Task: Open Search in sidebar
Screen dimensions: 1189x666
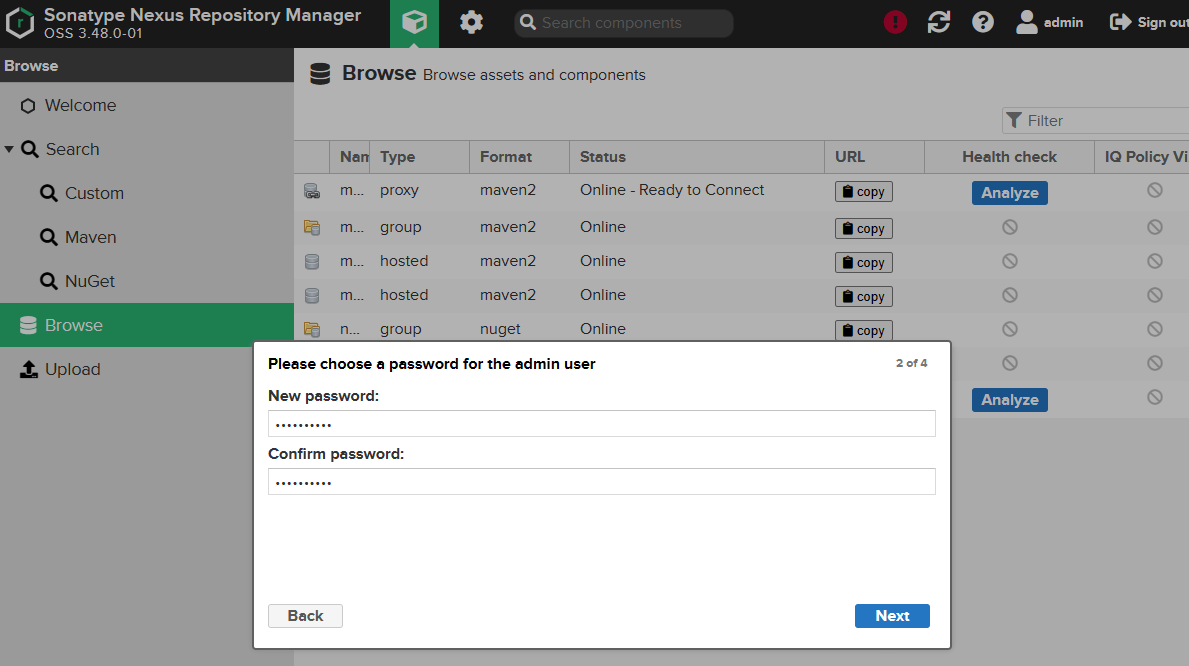Action: [72, 149]
